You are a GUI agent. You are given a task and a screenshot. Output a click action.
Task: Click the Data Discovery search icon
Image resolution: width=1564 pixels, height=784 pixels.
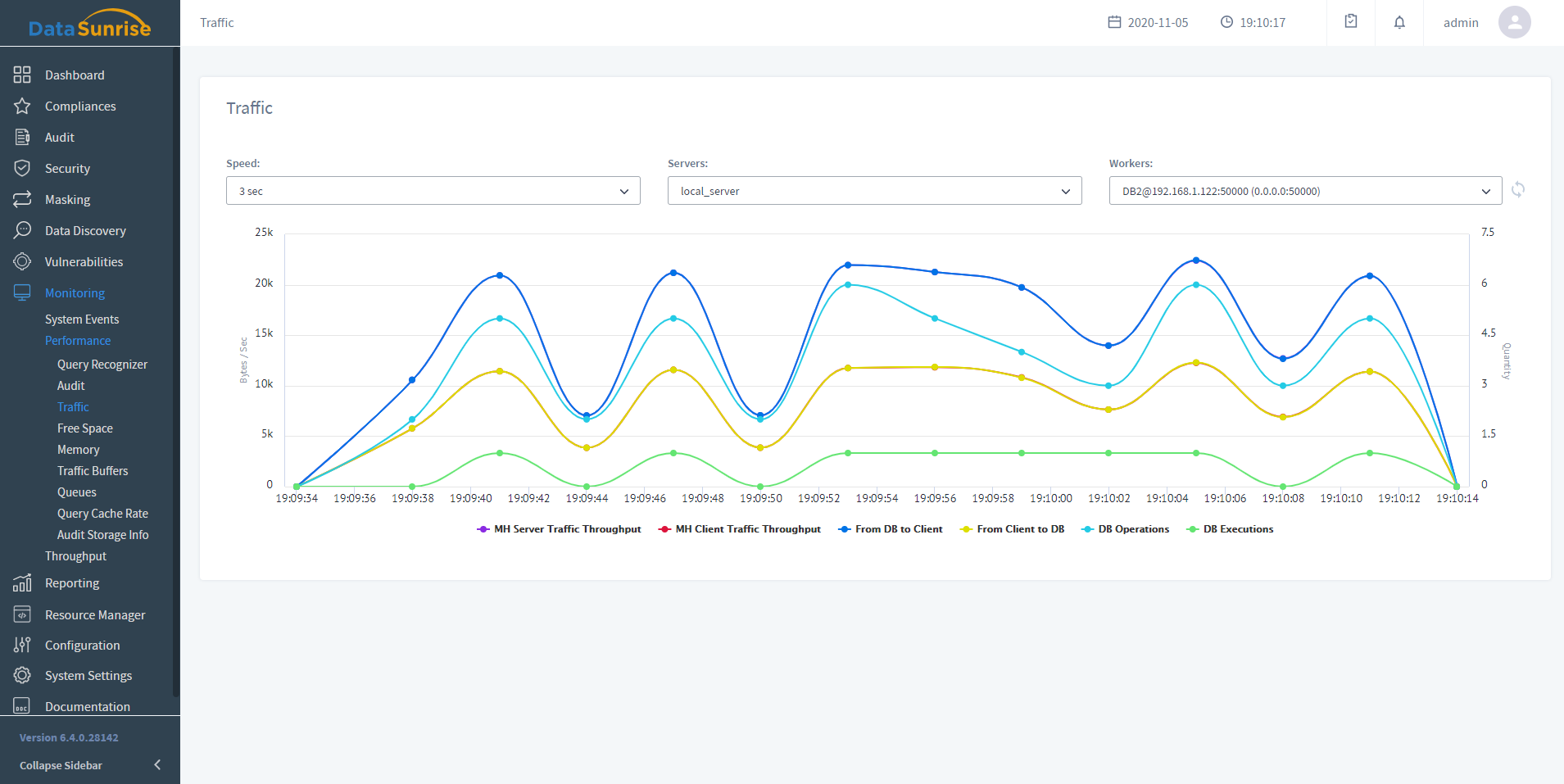(x=22, y=231)
